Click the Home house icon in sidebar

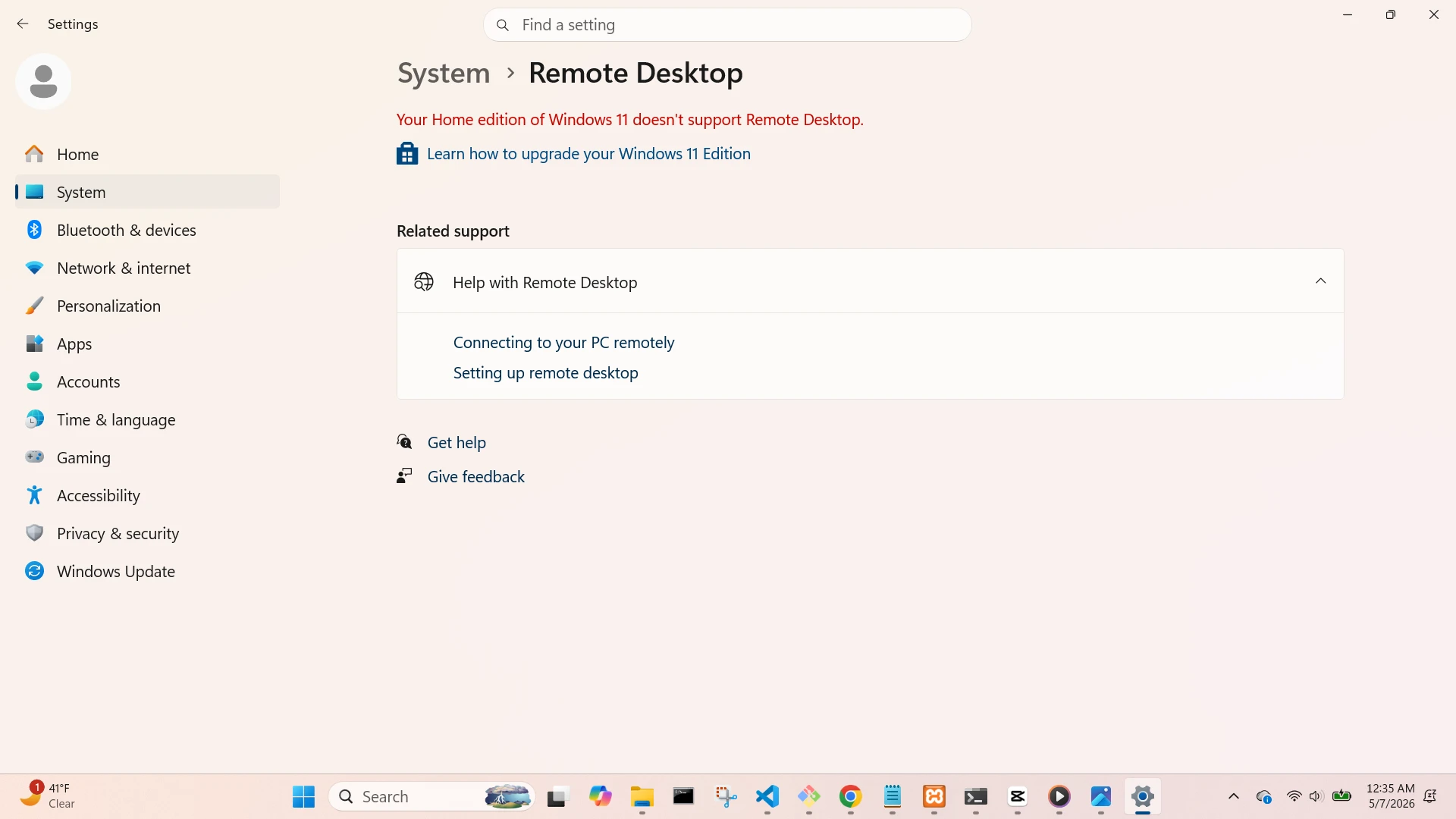34,154
